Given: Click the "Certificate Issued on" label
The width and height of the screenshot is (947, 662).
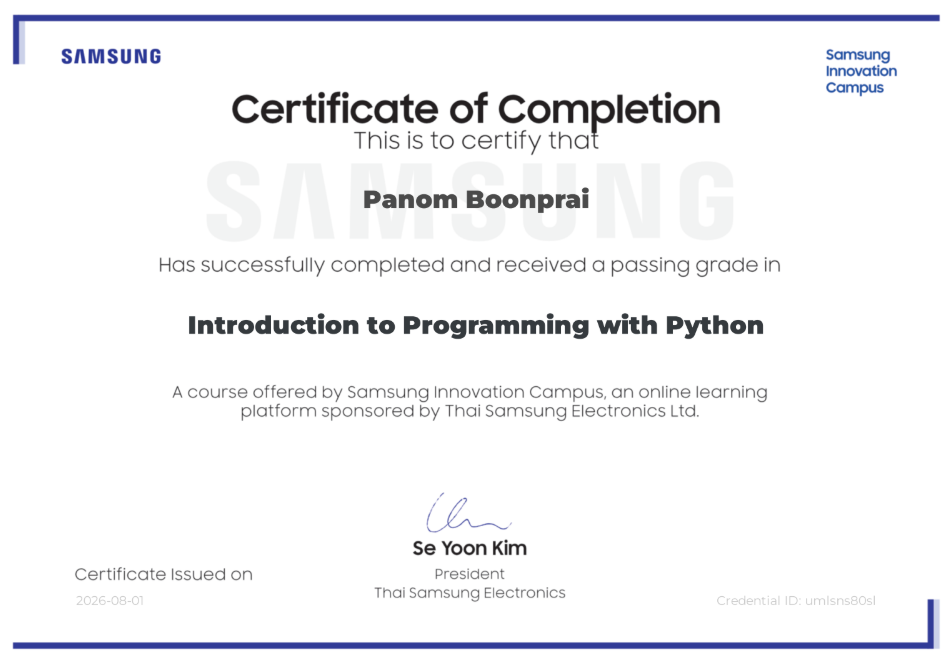Looking at the screenshot, I should (x=164, y=574).
